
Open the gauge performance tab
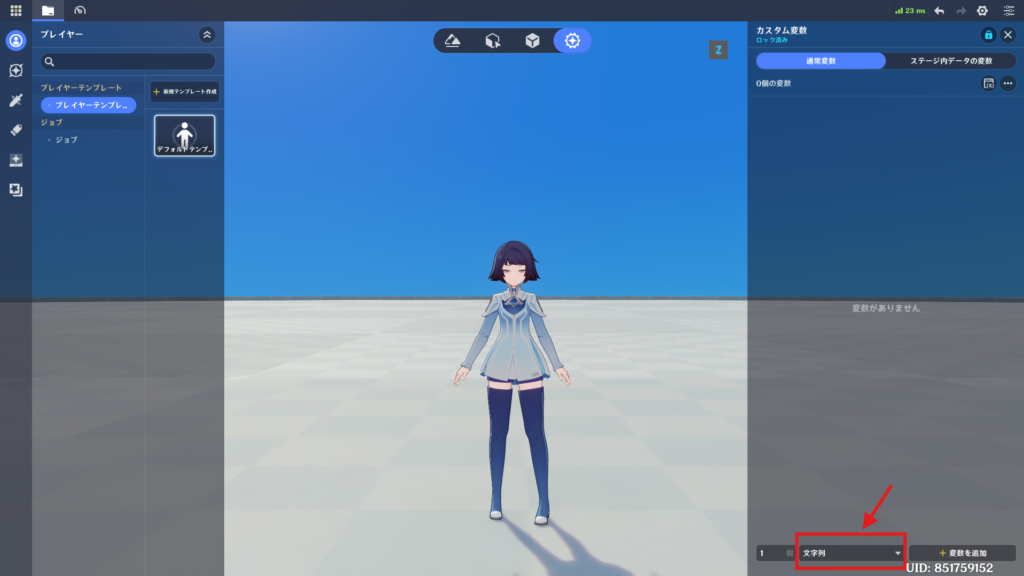pos(80,10)
